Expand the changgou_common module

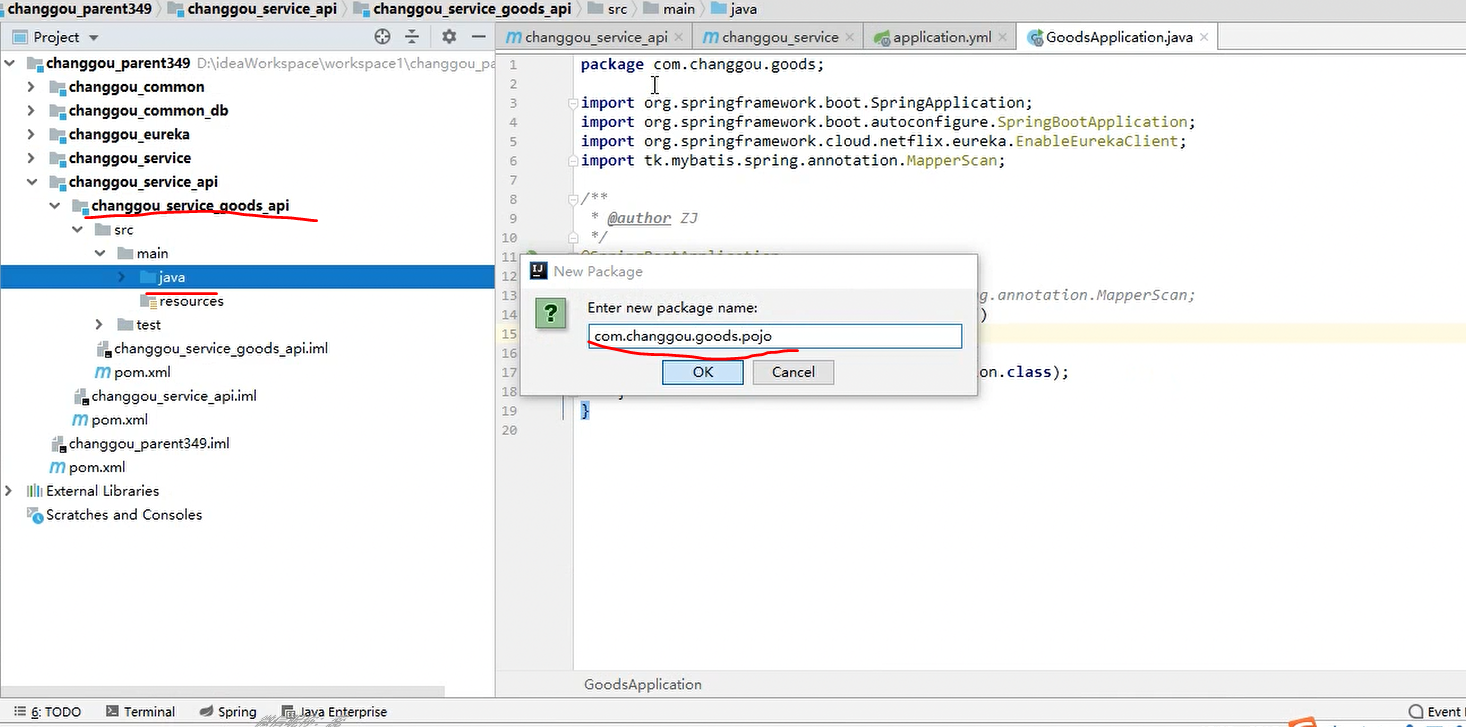pyautogui.click(x=31, y=87)
